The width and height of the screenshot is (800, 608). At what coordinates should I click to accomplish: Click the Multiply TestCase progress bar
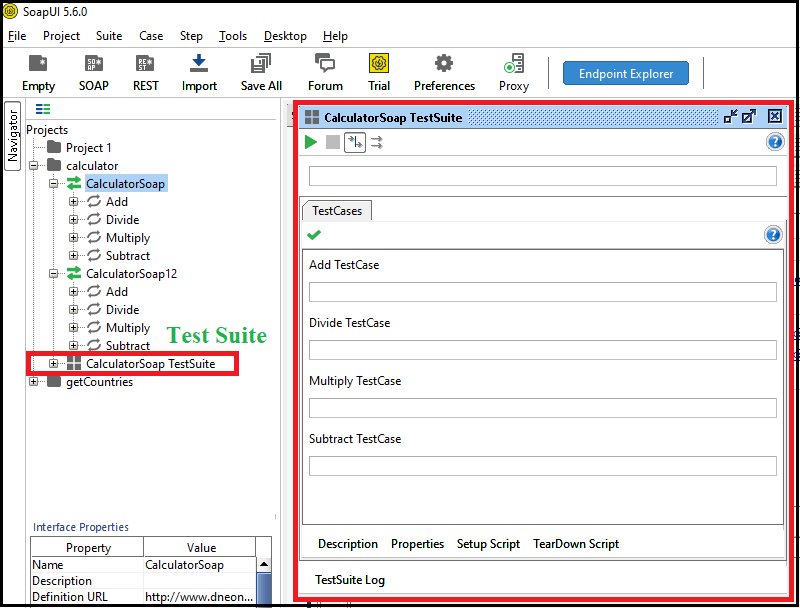[542, 408]
